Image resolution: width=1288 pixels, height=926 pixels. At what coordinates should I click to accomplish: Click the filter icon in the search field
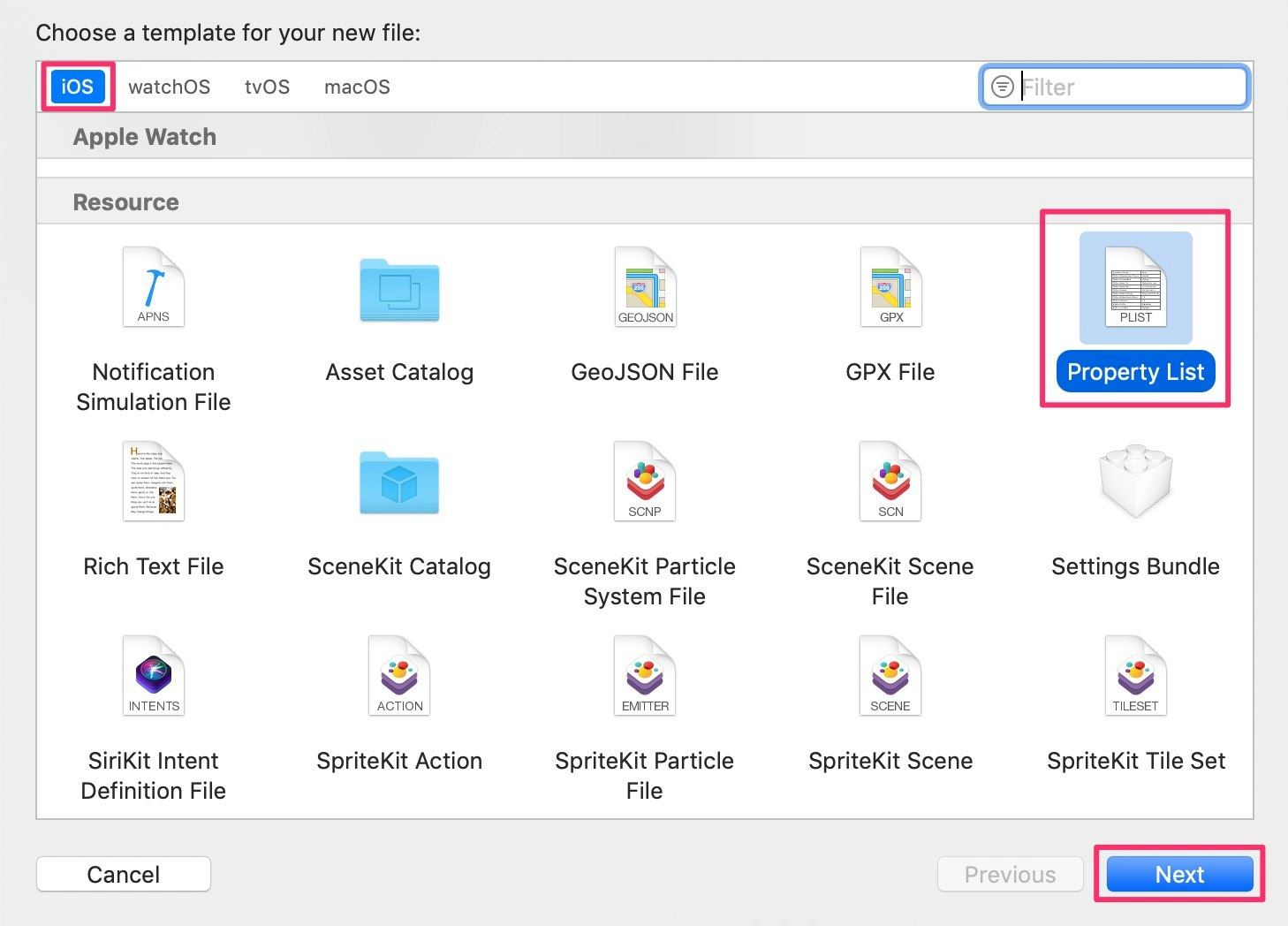[1003, 87]
